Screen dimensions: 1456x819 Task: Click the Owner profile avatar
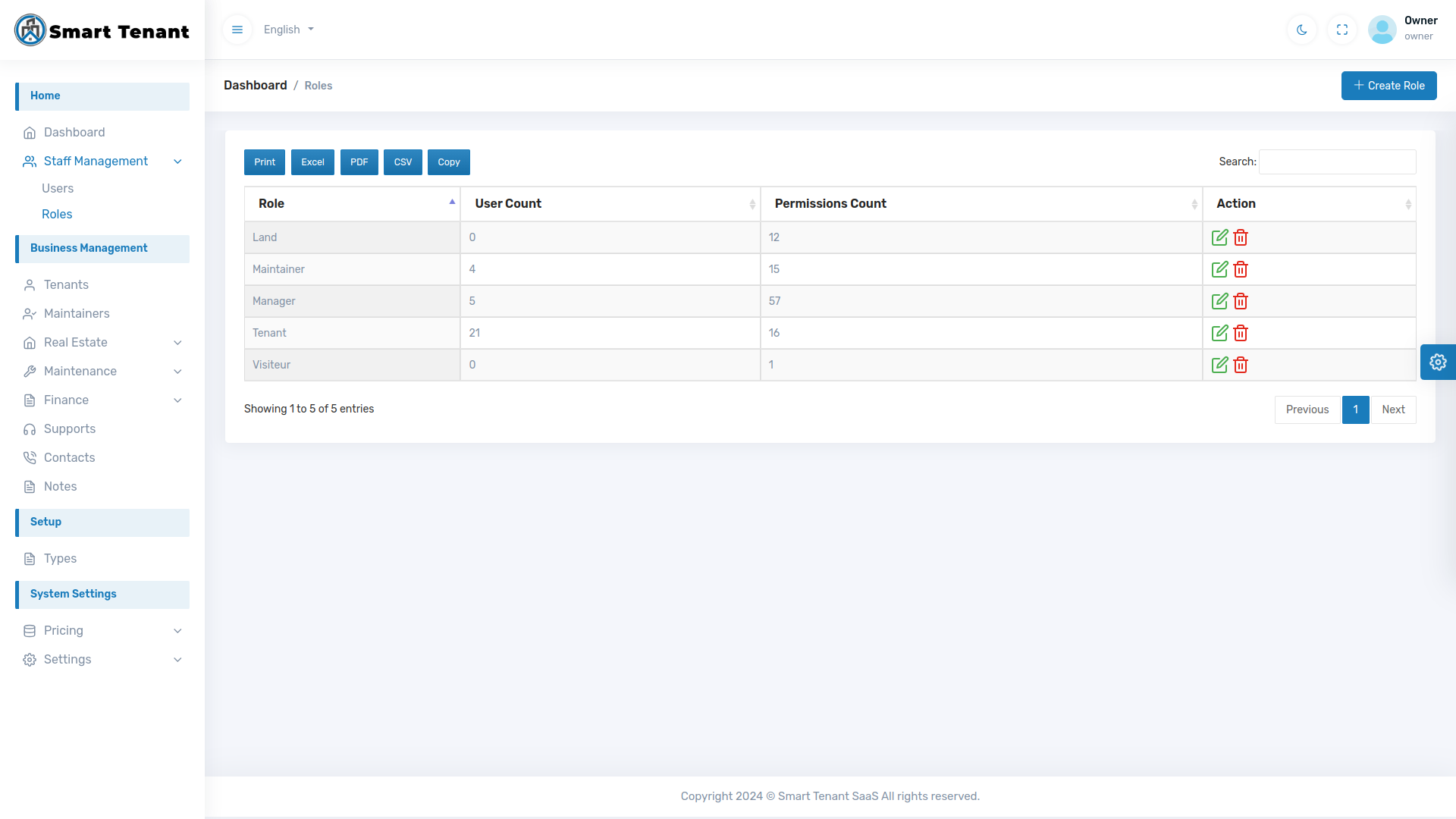[1382, 30]
